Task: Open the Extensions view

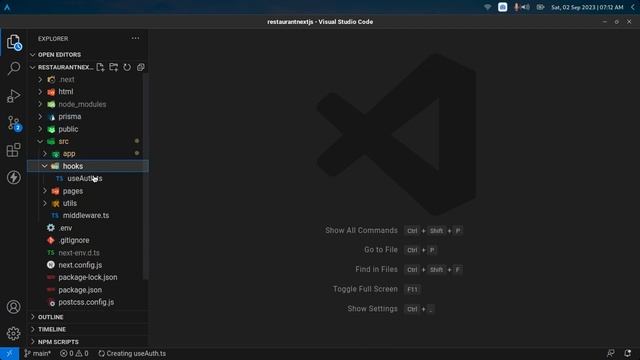Action: point(13,150)
